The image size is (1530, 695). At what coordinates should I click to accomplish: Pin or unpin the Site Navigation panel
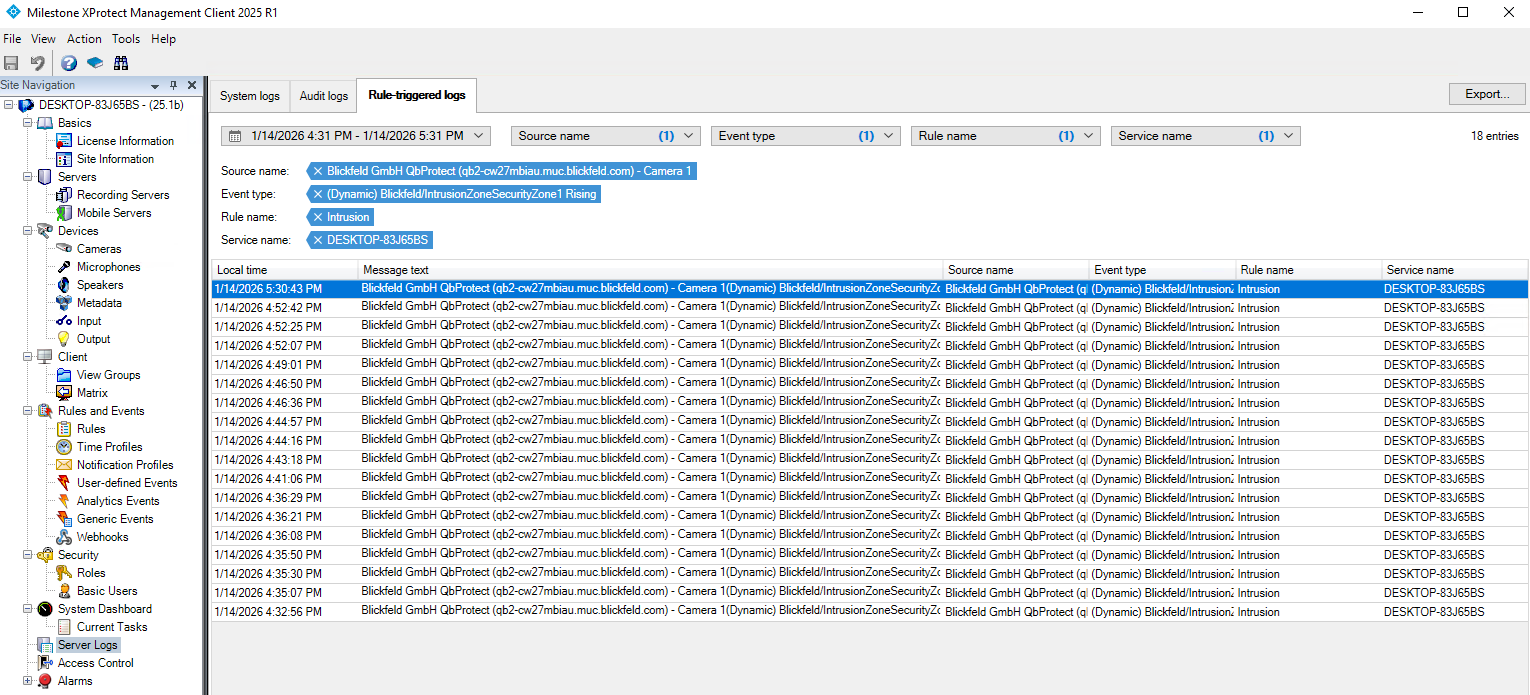(x=173, y=86)
